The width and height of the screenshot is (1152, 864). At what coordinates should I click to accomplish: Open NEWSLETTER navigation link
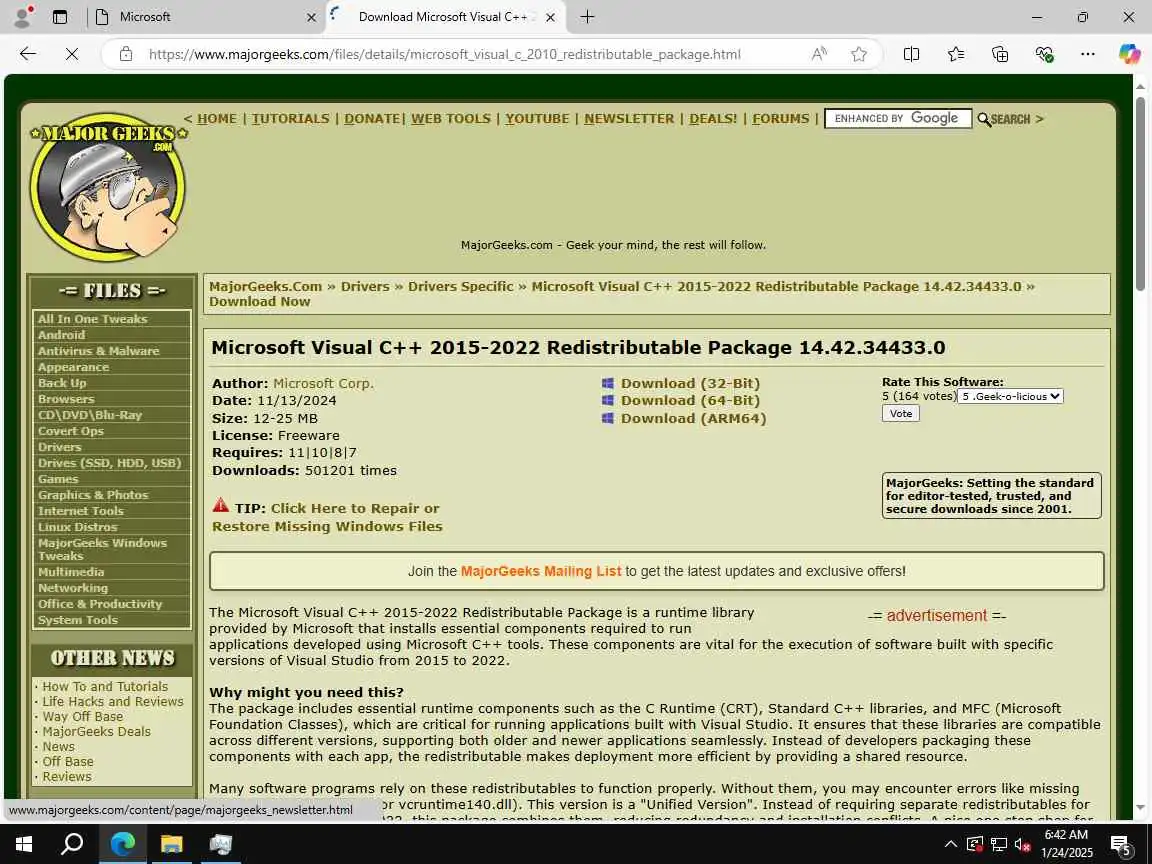(629, 118)
